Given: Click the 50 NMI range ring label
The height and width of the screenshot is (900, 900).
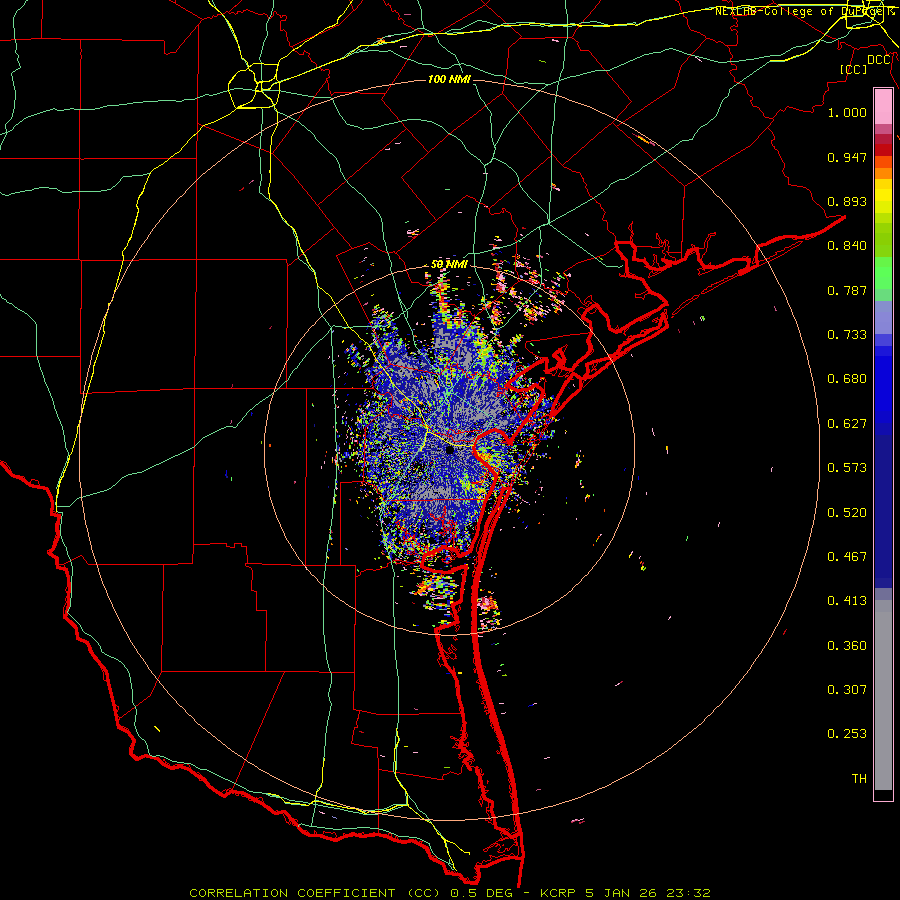Looking at the screenshot, I should (x=449, y=265).
